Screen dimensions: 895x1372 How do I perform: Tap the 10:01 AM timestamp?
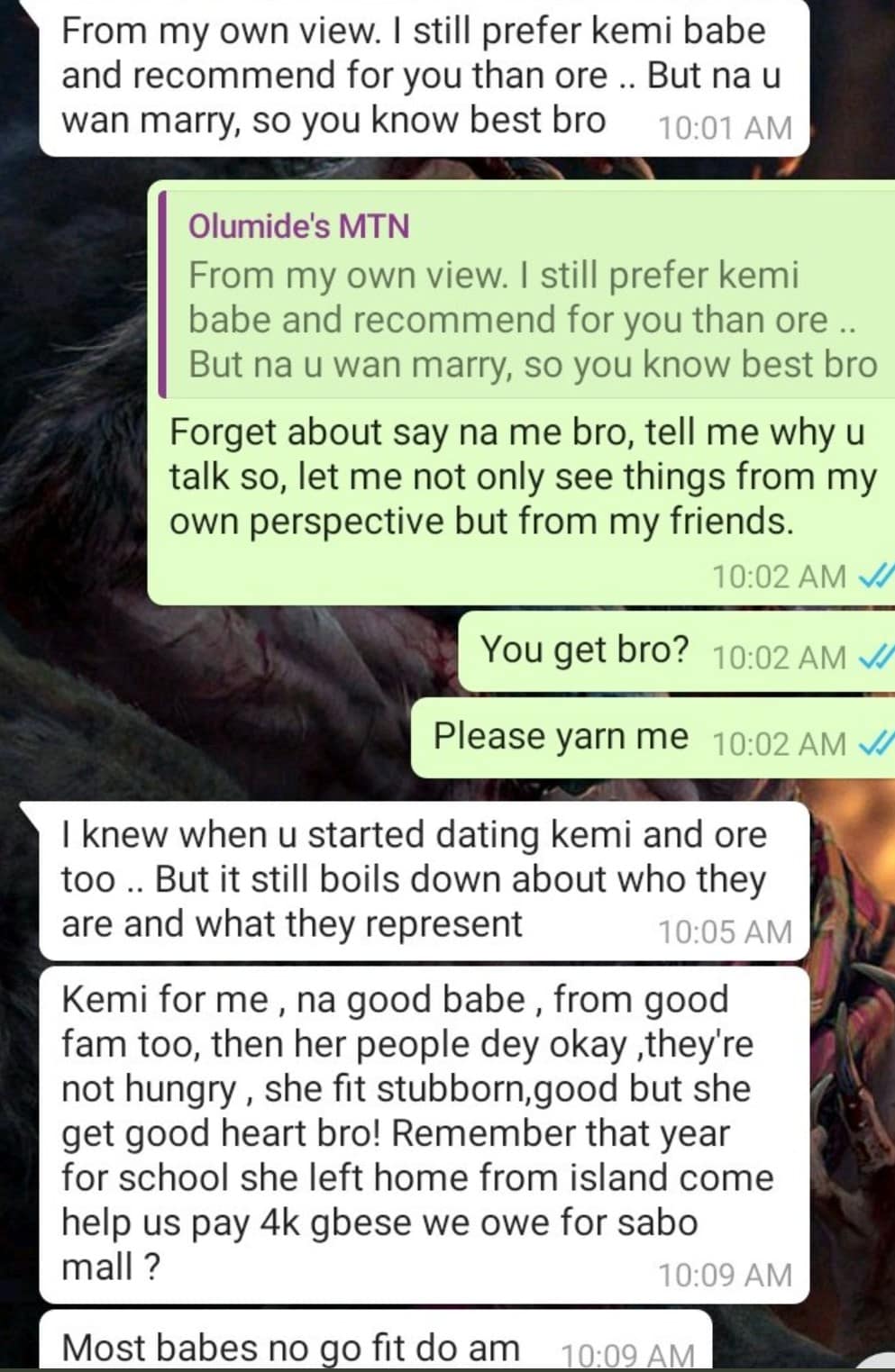[725, 128]
